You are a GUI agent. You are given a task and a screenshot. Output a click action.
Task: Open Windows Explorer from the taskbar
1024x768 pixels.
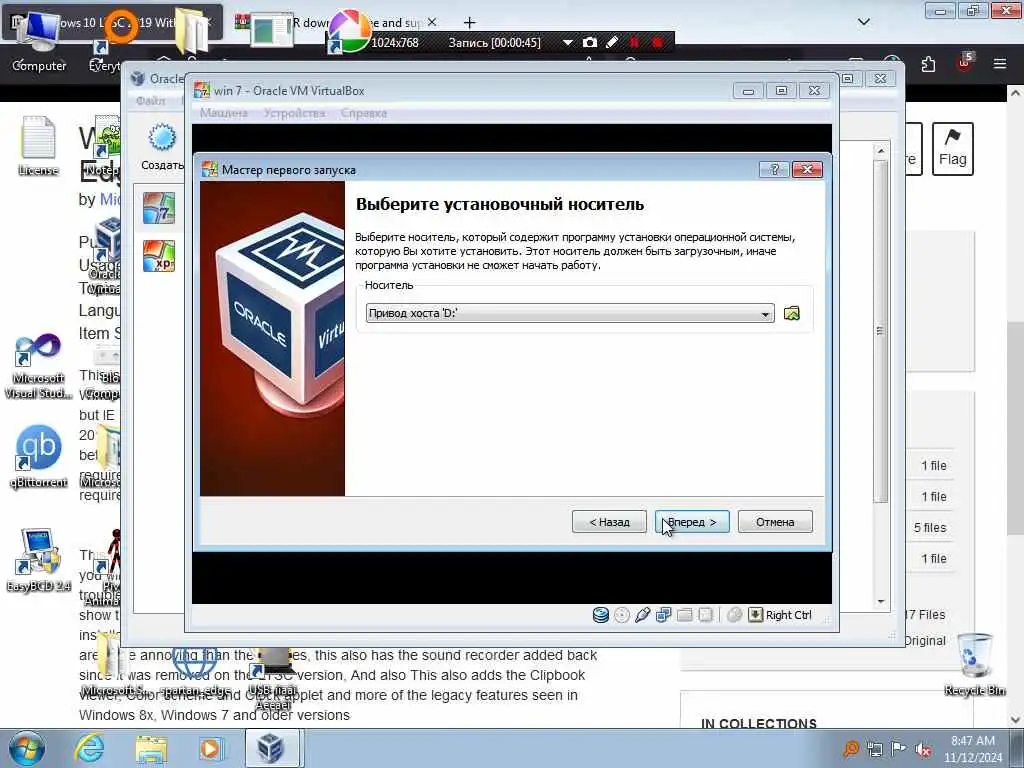pos(151,748)
